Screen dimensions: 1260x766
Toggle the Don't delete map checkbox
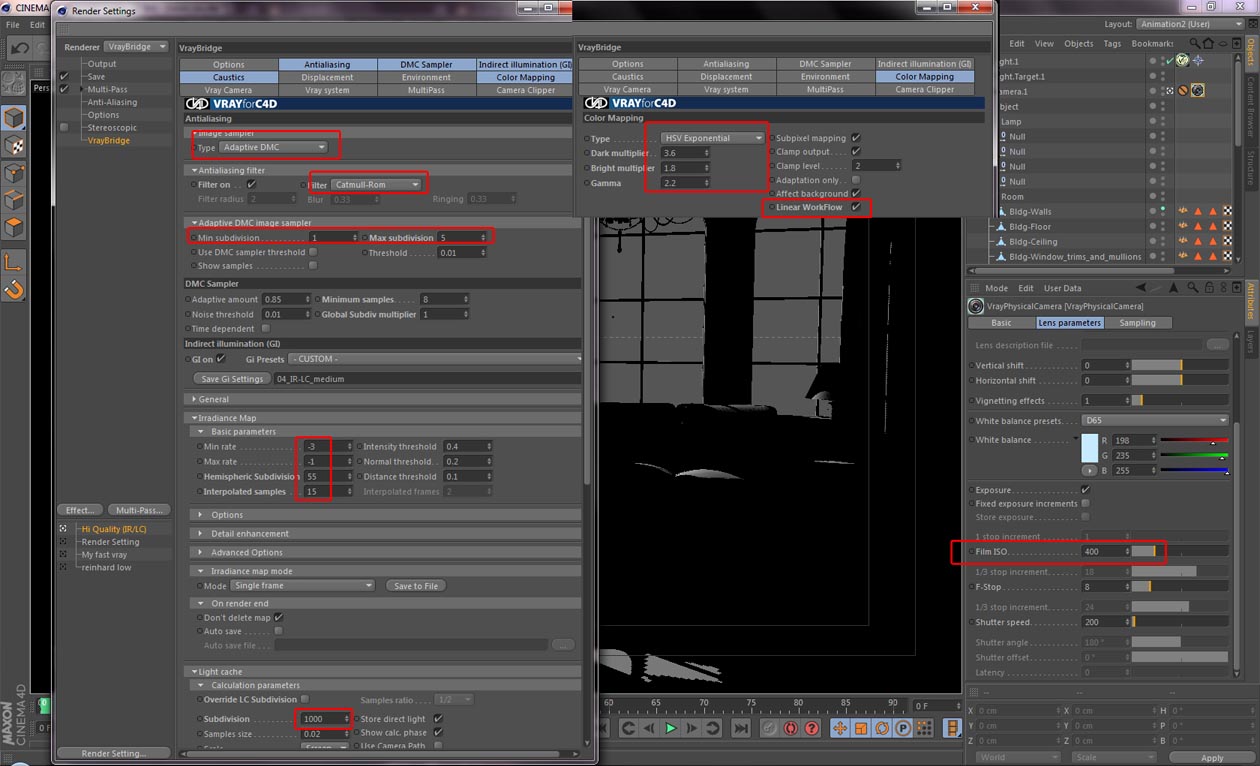(x=279, y=618)
